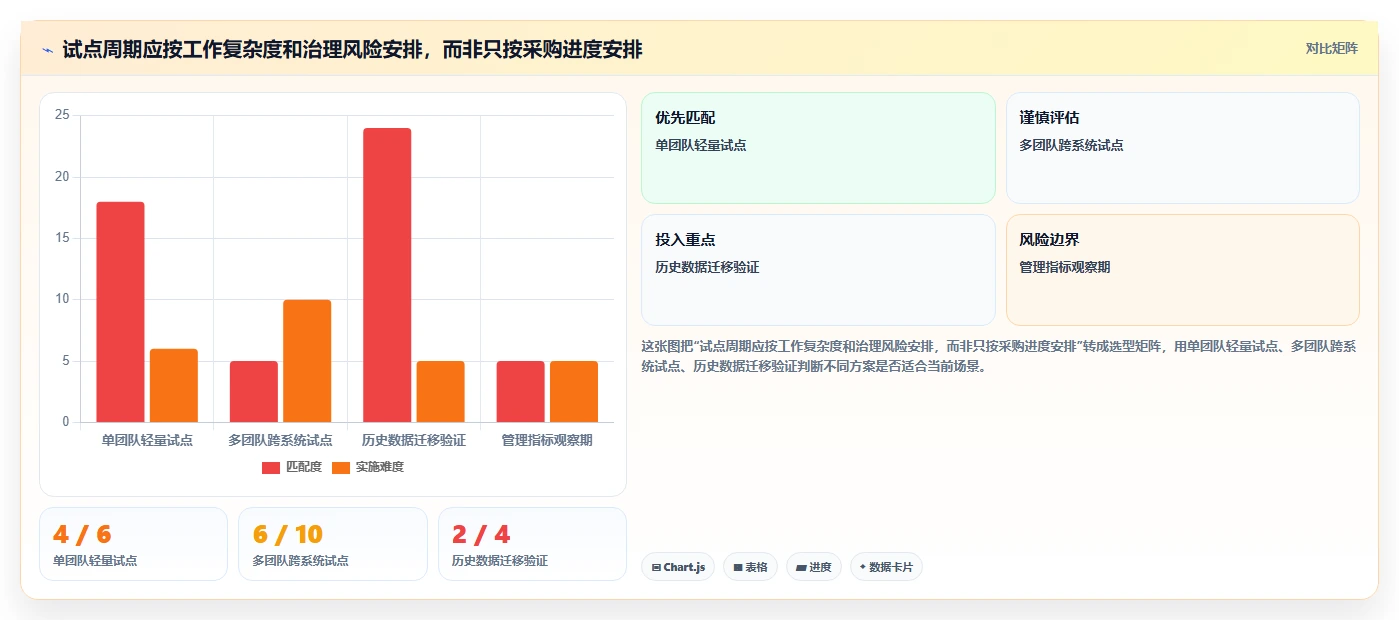Click the red 匹配度 bar for 单团队轻量试点
Image resolution: width=1399 pixels, height=620 pixels.
tap(120, 312)
